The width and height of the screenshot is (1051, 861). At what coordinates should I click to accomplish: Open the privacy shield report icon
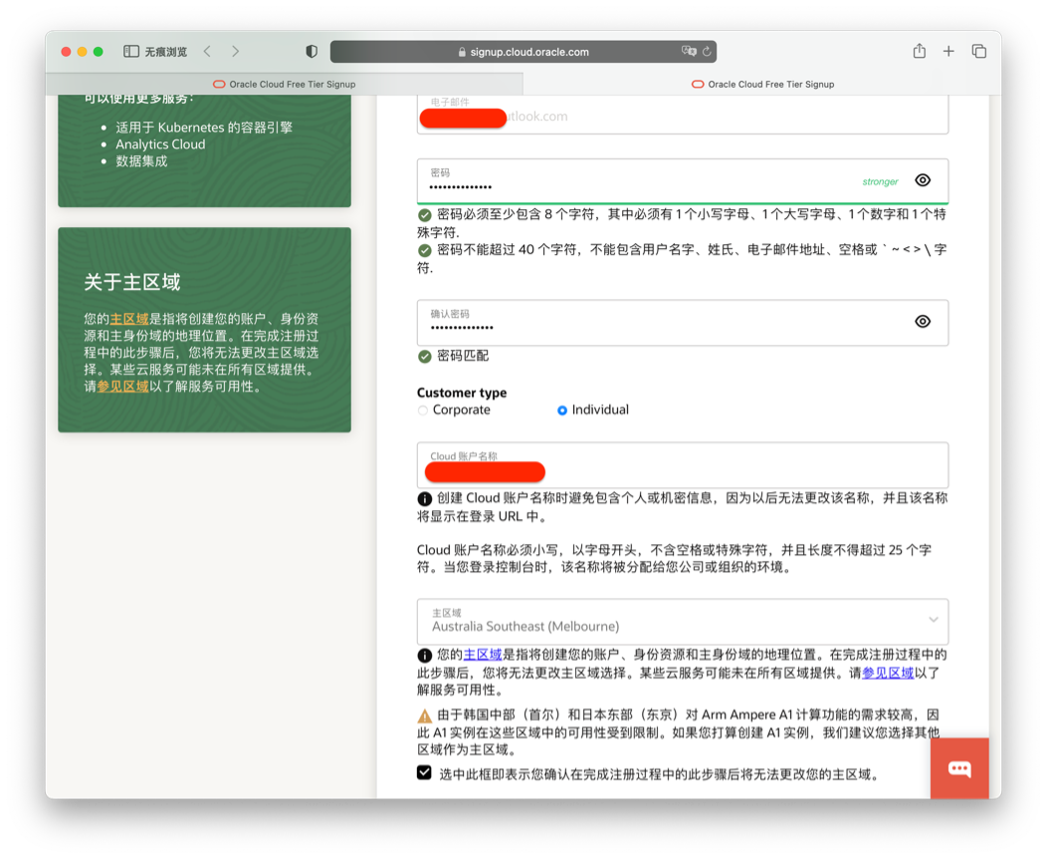click(x=312, y=52)
